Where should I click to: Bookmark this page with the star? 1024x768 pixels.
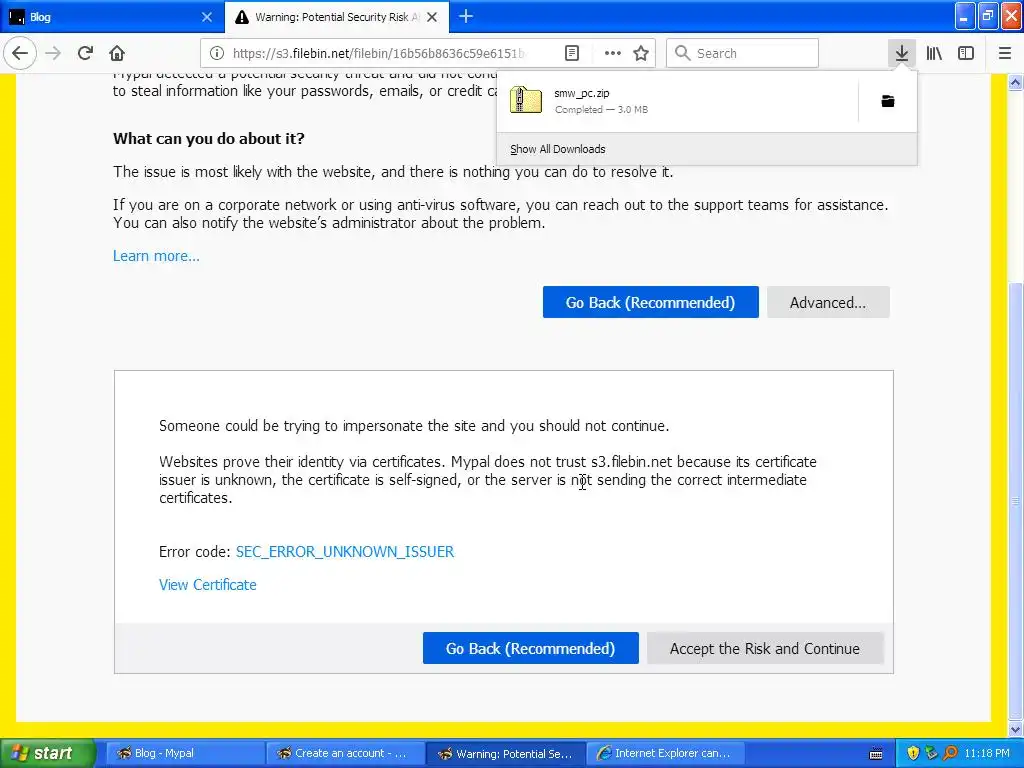point(641,54)
